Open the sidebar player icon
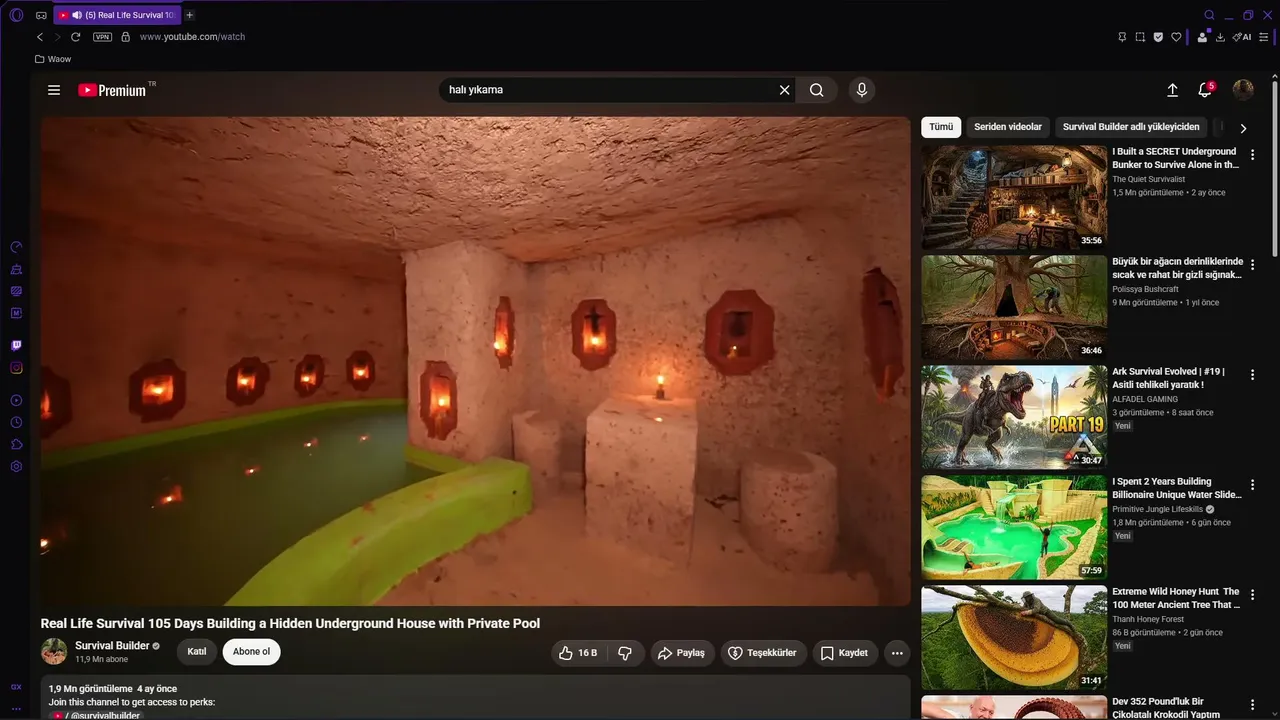Screen dimensions: 1280x720 16,400
